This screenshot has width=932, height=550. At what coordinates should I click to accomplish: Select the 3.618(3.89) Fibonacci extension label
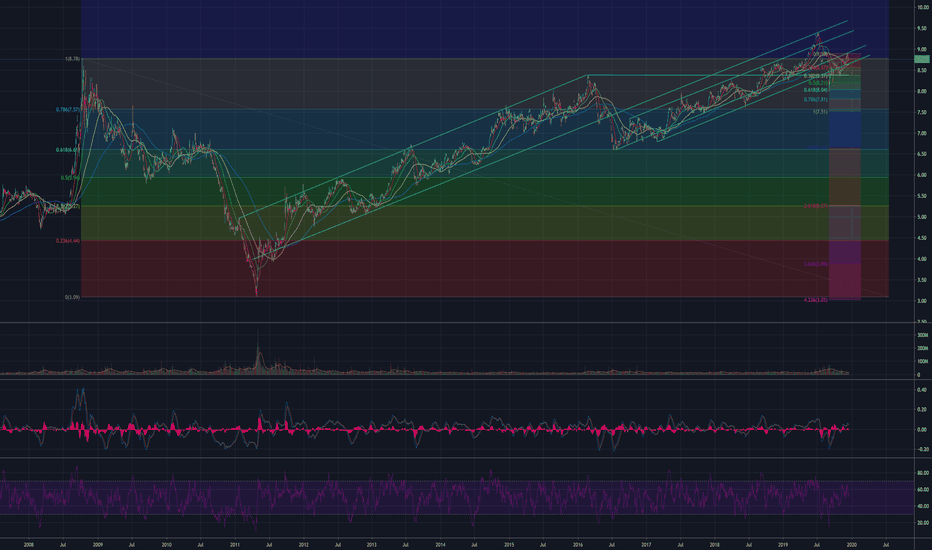coord(816,264)
